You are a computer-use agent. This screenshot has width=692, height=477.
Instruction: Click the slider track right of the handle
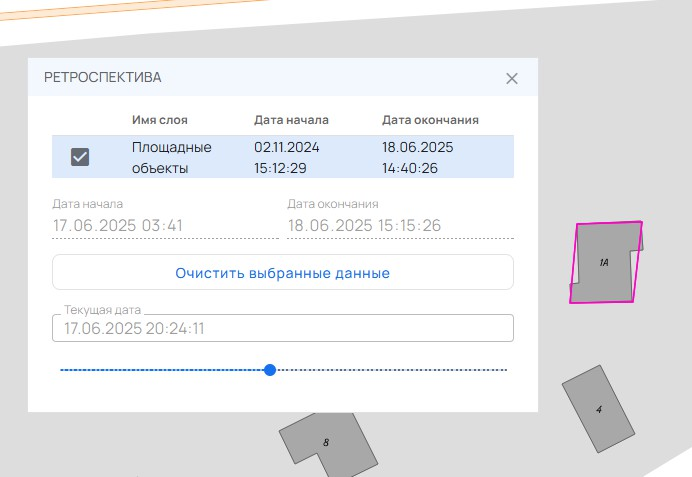[390, 370]
